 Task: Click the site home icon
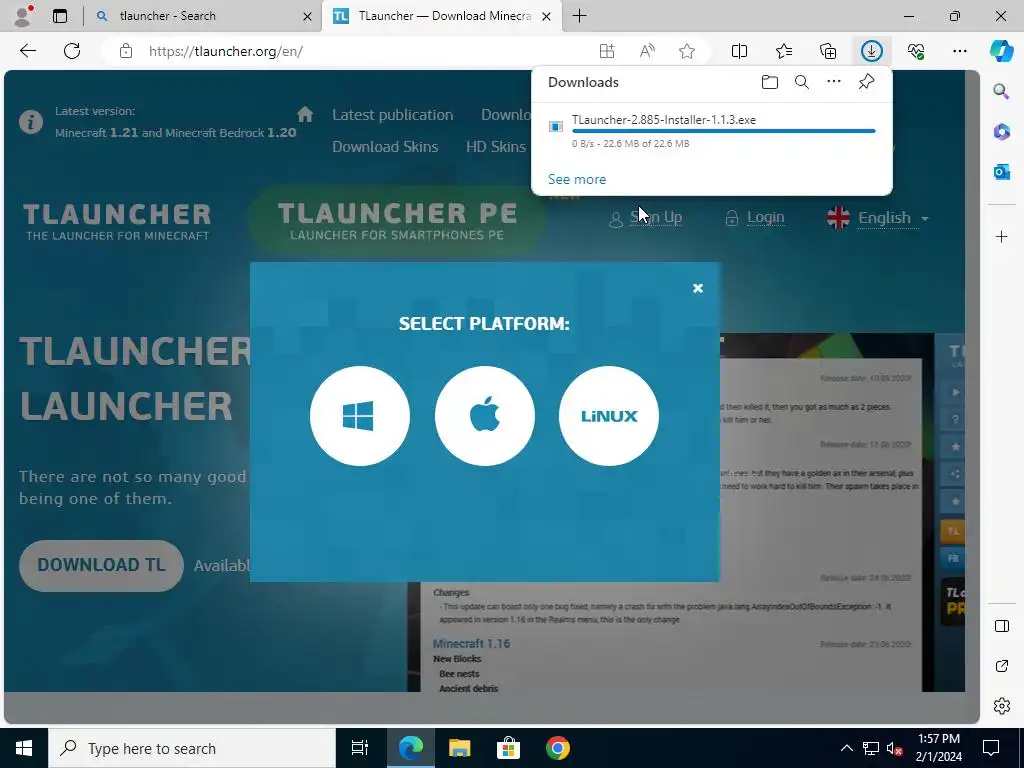305,115
